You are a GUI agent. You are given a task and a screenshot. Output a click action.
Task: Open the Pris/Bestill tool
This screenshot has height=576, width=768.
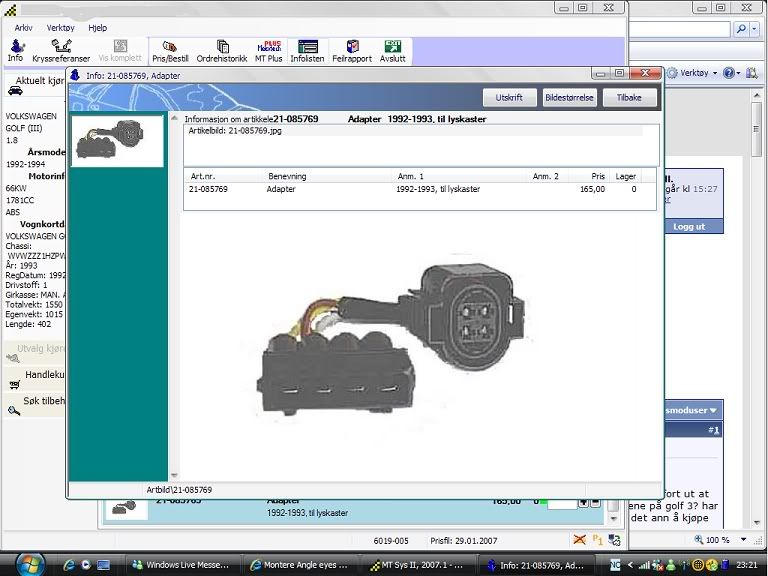coord(170,51)
